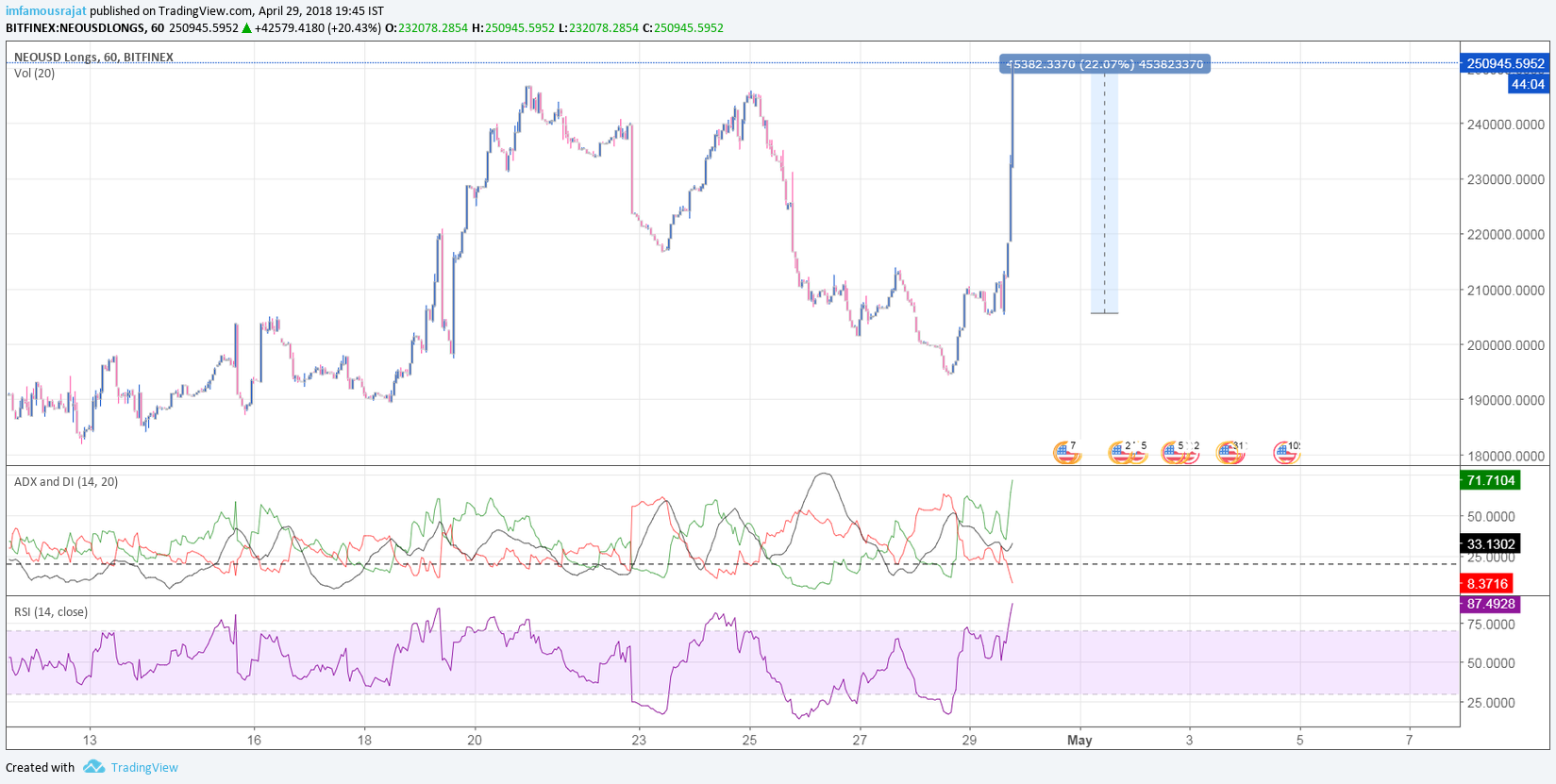Image resolution: width=1556 pixels, height=784 pixels.
Task: Click the US economic event icon labeled 7
Action: tap(1066, 454)
